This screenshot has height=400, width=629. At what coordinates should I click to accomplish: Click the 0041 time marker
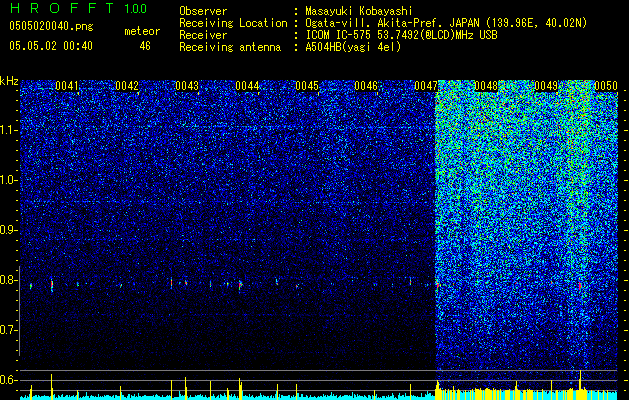click(67, 86)
